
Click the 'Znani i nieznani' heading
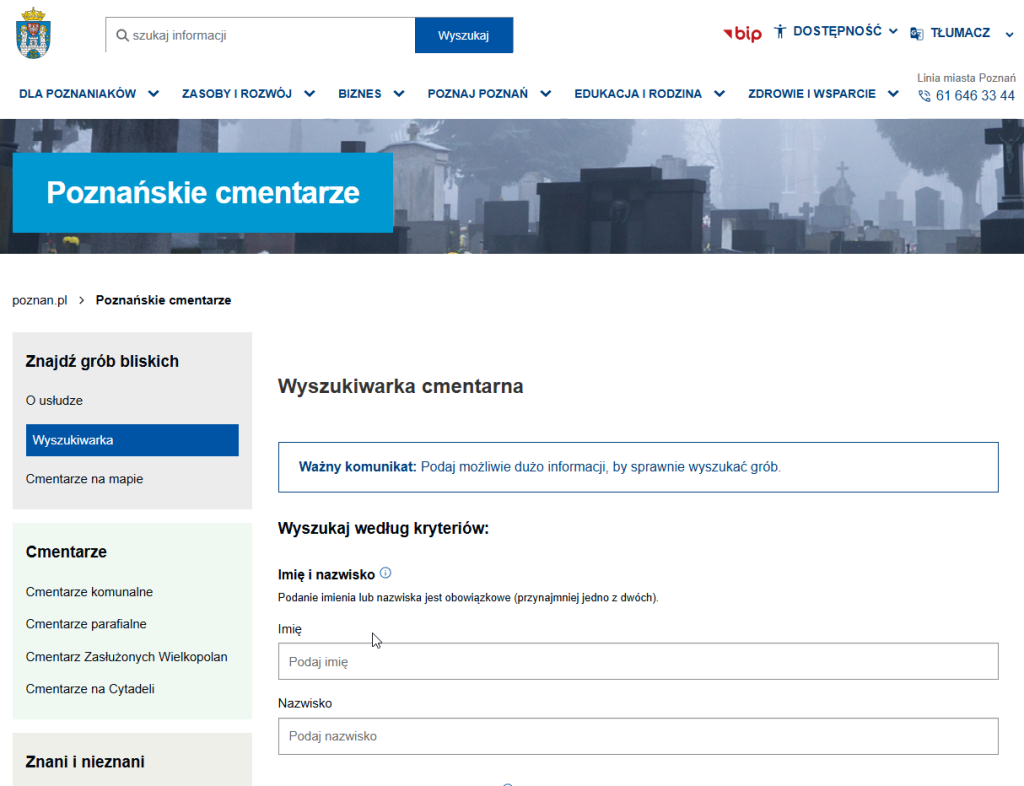coord(85,762)
